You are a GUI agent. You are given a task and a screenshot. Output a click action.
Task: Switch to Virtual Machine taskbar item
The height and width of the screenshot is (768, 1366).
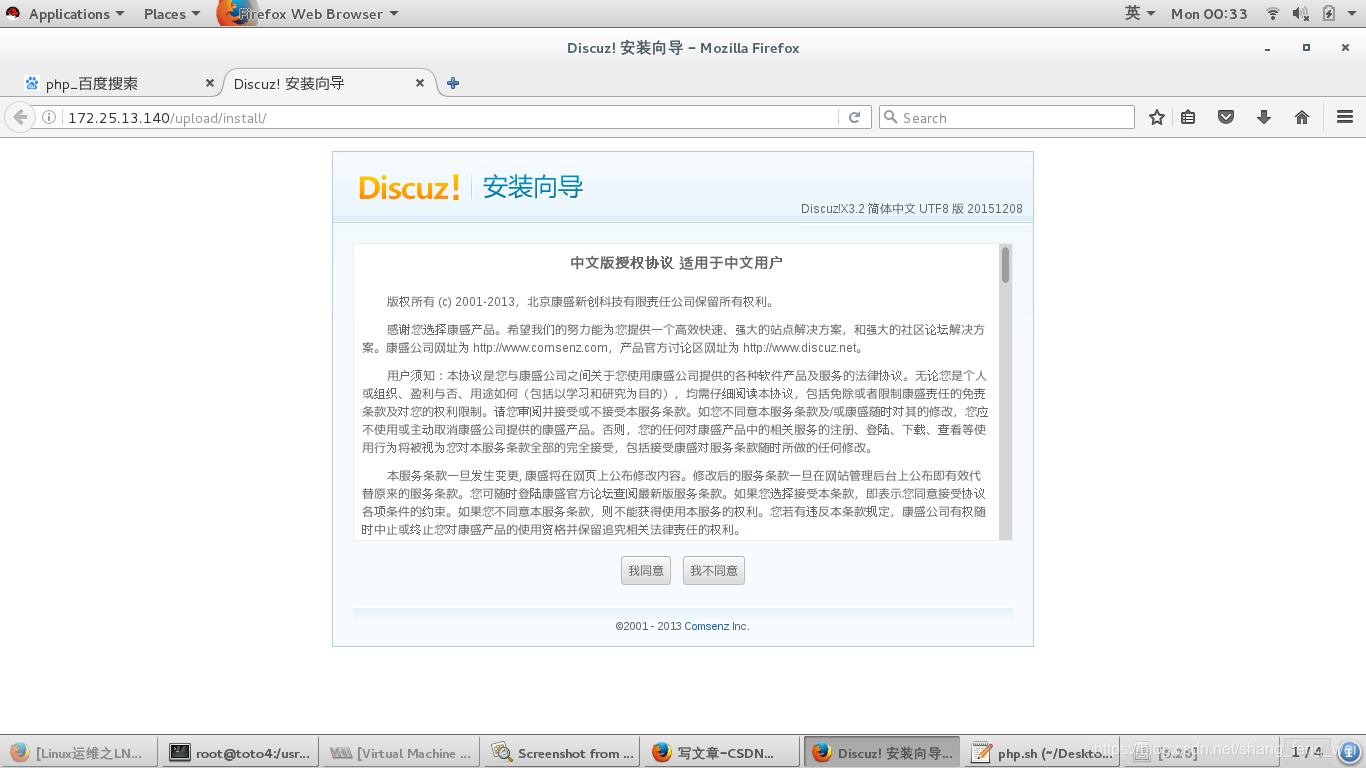pyautogui.click(x=400, y=753)
